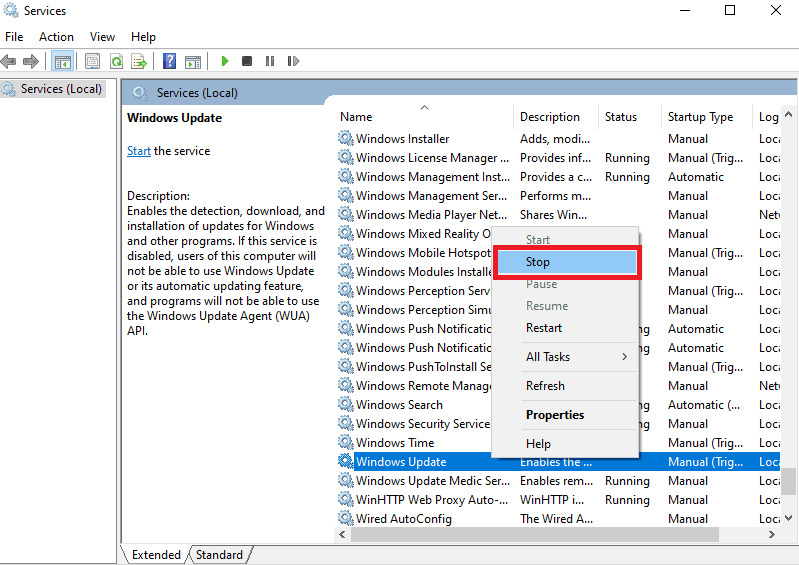Click gear icon beside Windows Installer
The width and height of the screenshot is (799, 565).
click(345, 138)
